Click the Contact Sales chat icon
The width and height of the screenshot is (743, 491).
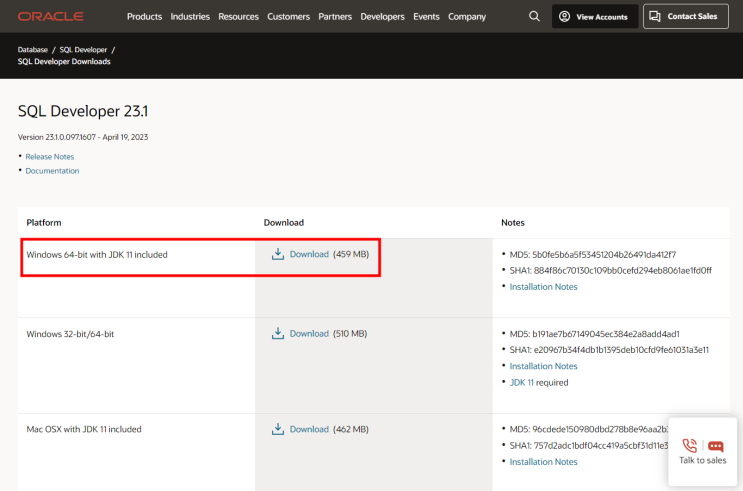coord(655,17)
